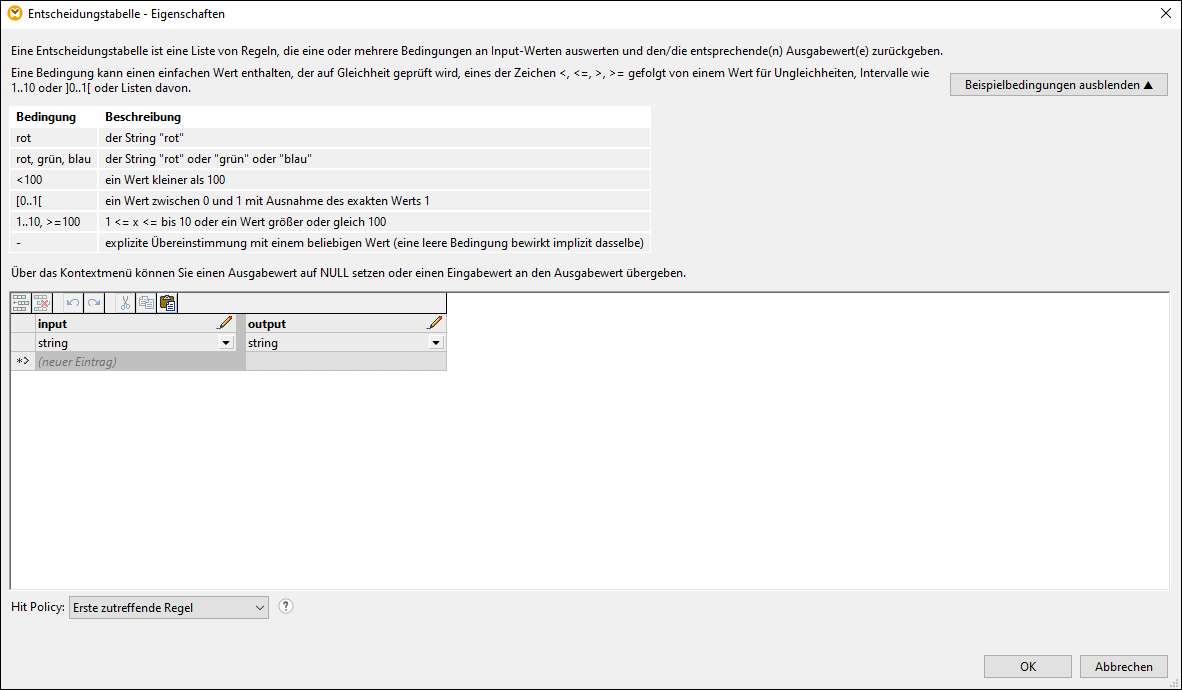
Task: Select the *> new row marker
Action: [23, 362]
